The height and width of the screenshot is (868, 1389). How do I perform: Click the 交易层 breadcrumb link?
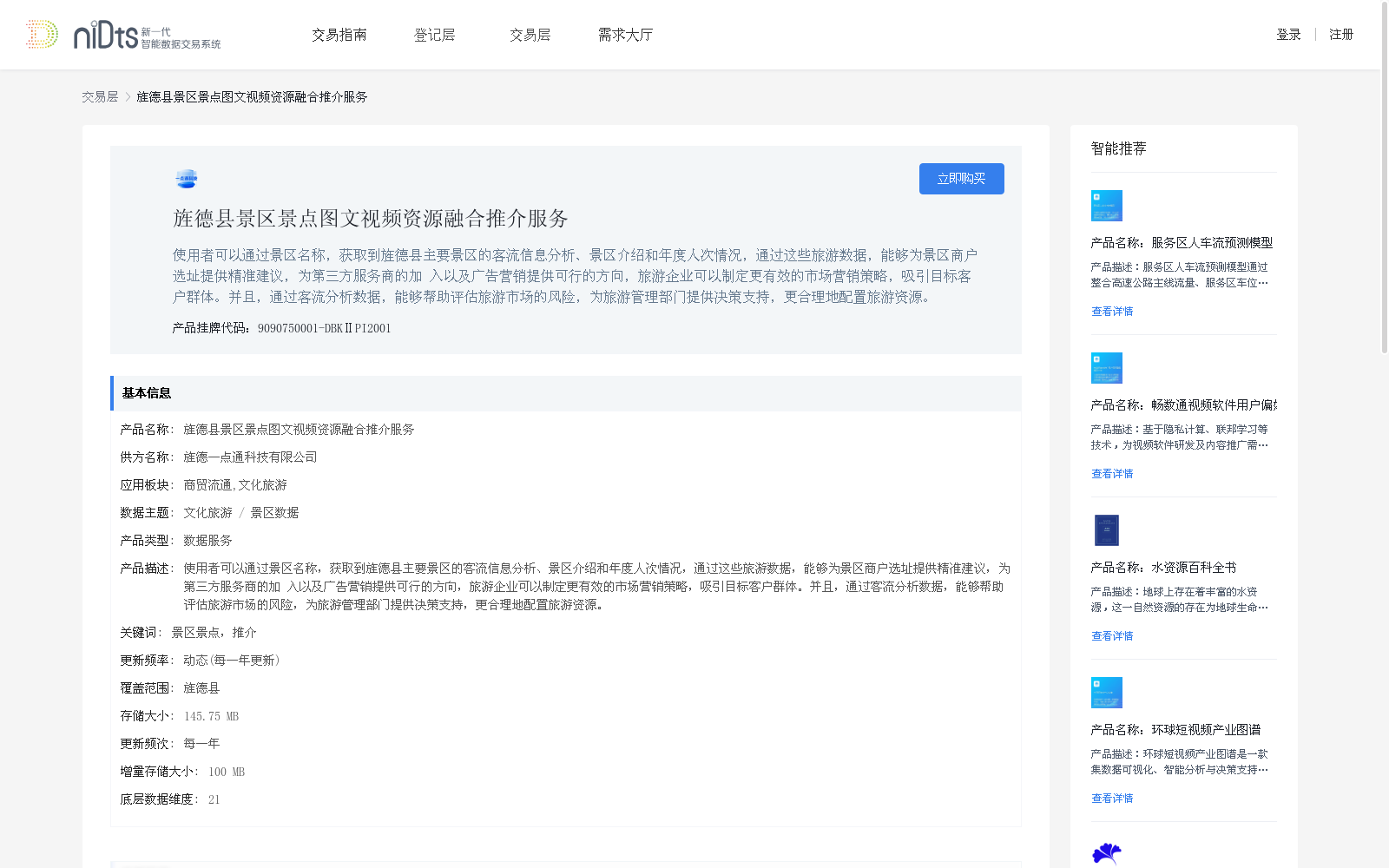click(100, 97)
